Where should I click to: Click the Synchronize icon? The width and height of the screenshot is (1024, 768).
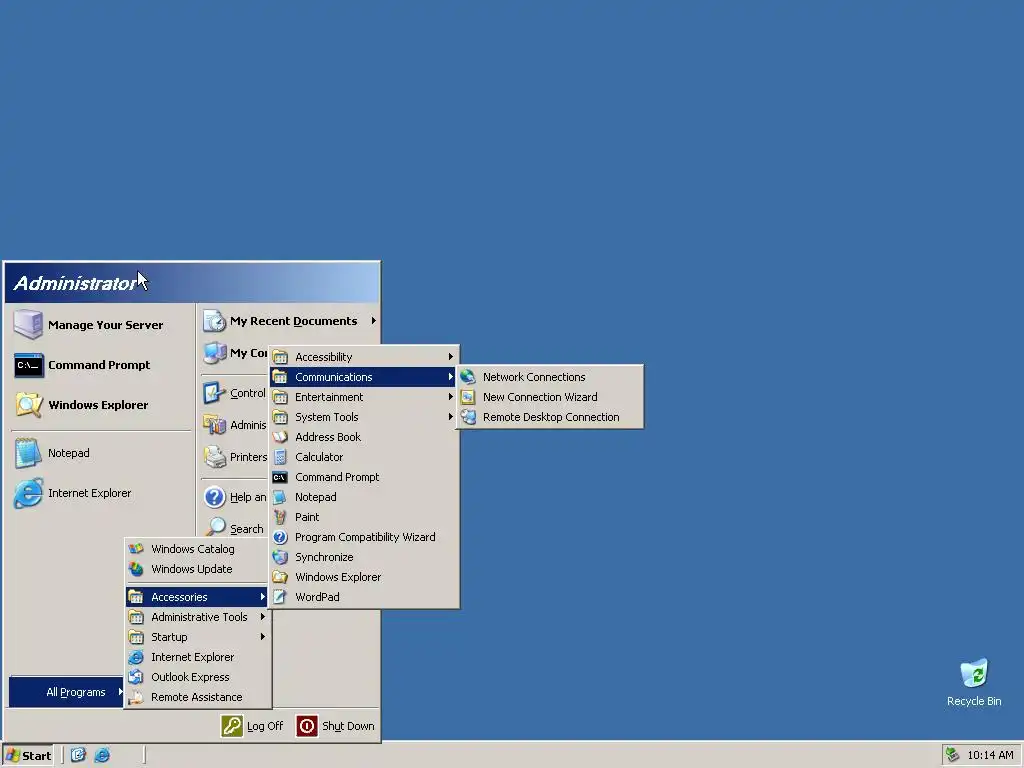280,557
